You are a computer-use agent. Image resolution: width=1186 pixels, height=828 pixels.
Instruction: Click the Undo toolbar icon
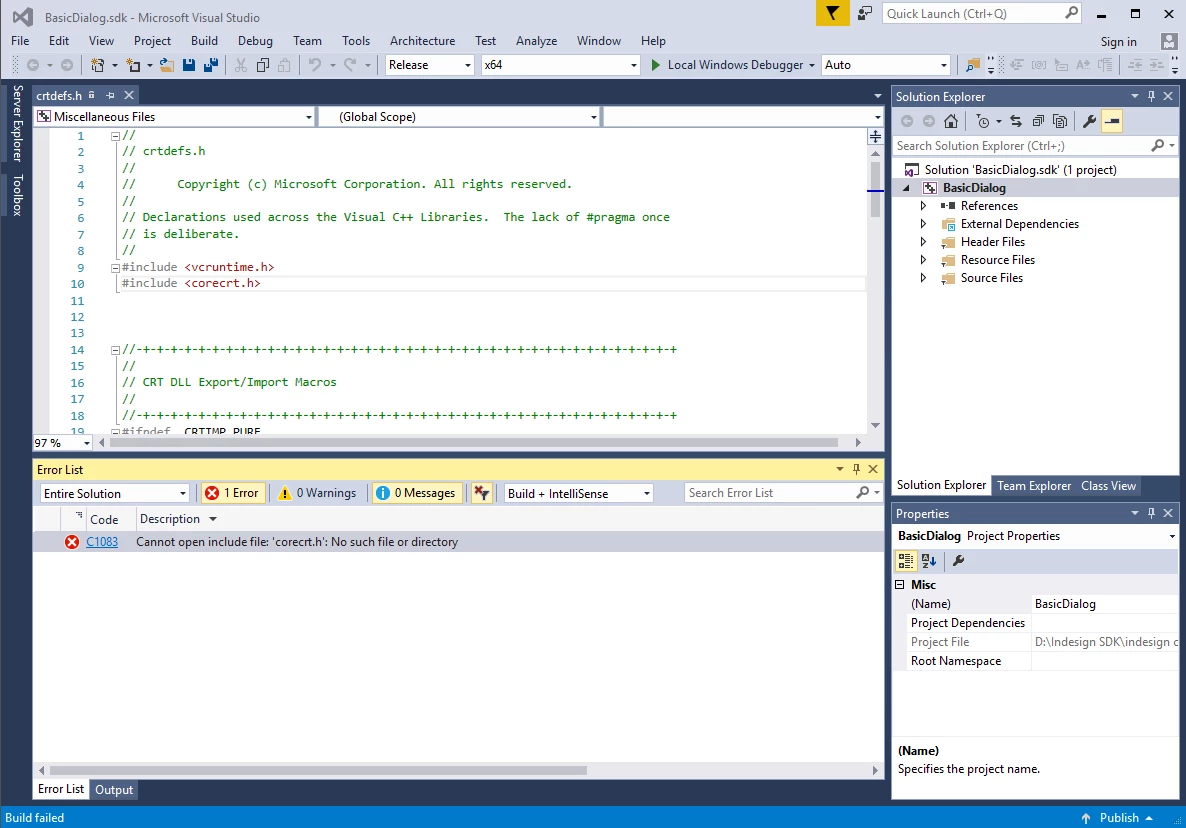(x=315, y=65)
